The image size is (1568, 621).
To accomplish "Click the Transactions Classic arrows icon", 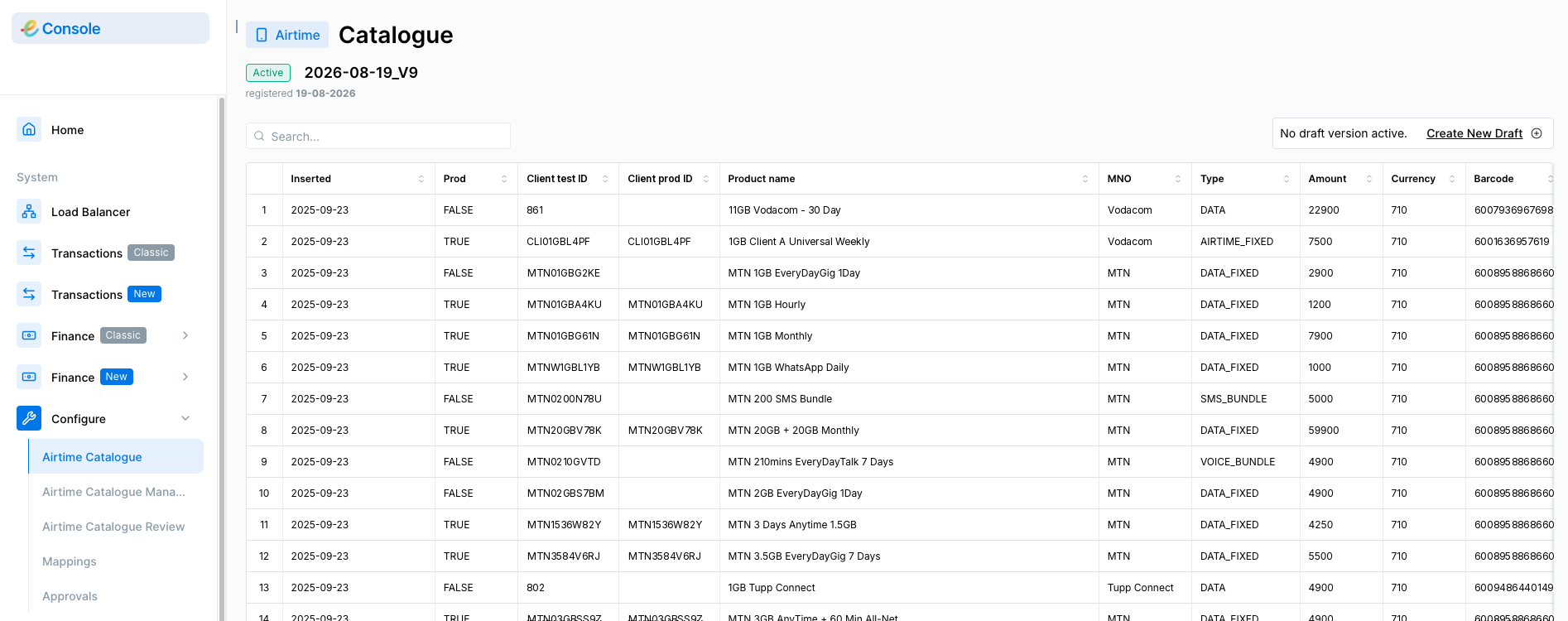I will 29,253.
